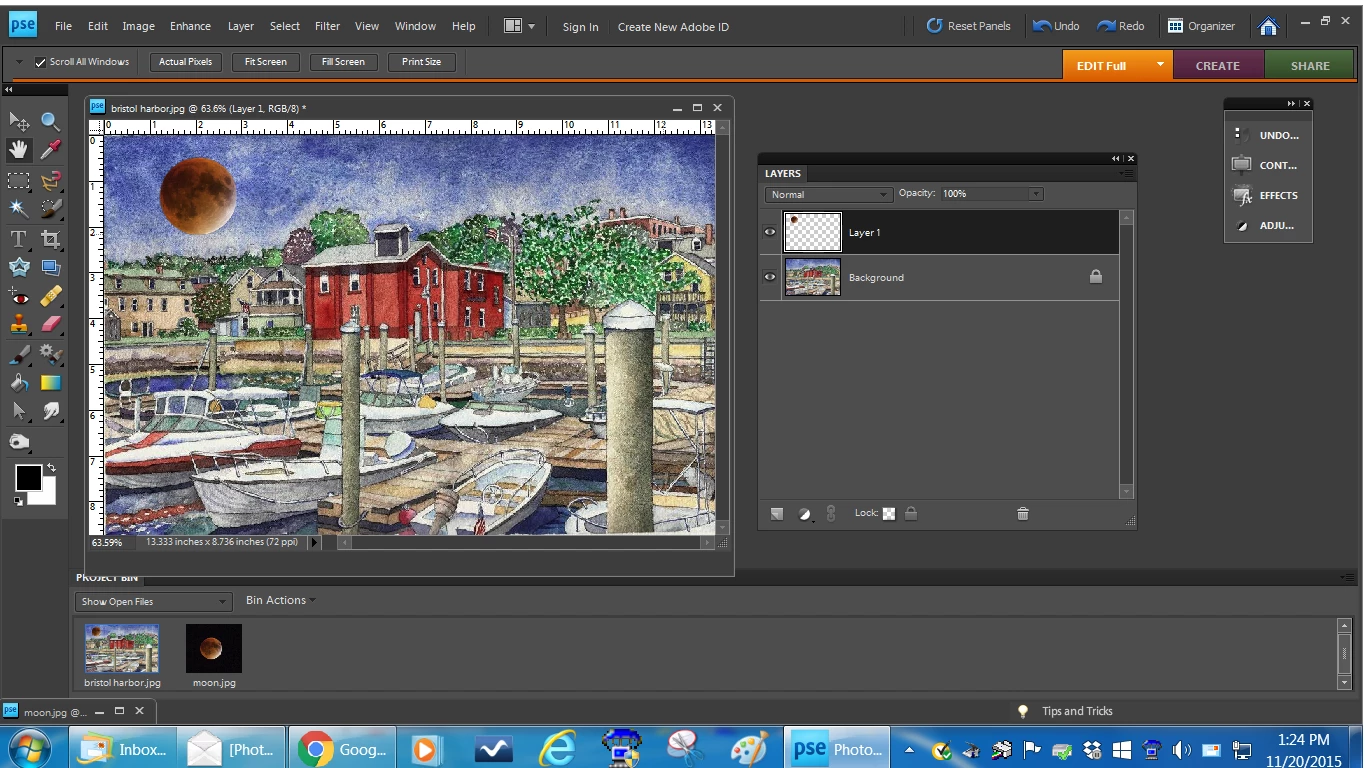Open the arrange documents layout dropdown
1366x768 pixels.
click(520, 26)
